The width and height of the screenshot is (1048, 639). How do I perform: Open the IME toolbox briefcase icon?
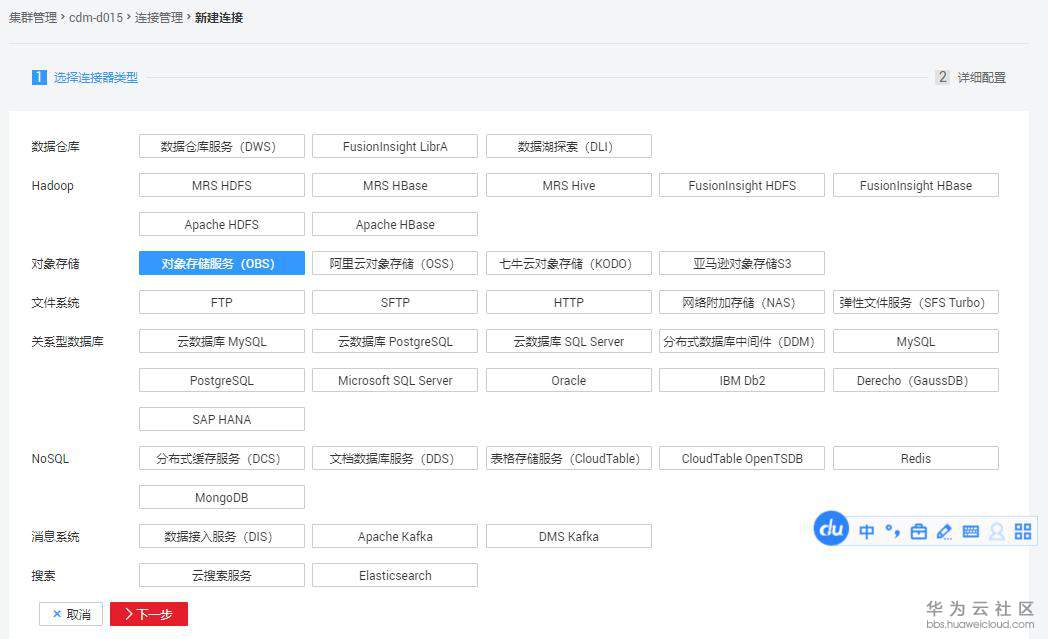pyautogui.click(x=919, y=531)
